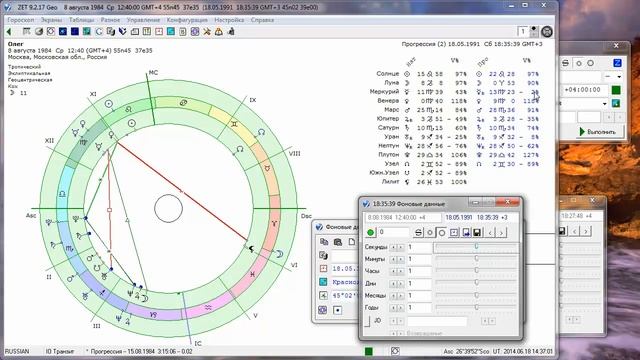Select the small circle mode in front dialog
640x360 pixels.
click(x=430, y=233)
